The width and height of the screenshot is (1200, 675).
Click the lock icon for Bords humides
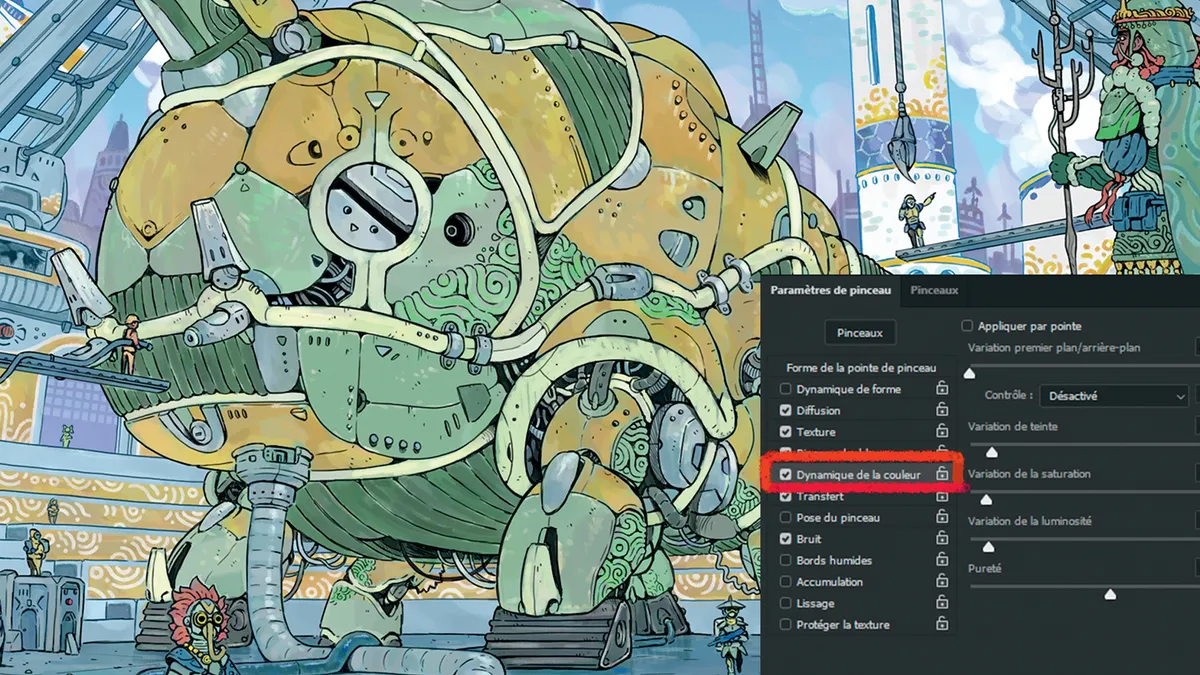pos(941,561)
